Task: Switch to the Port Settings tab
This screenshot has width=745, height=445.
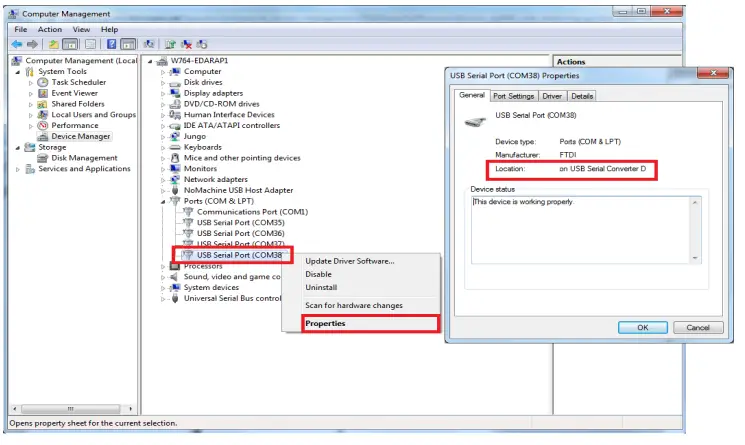Action: tap(514, 96)
